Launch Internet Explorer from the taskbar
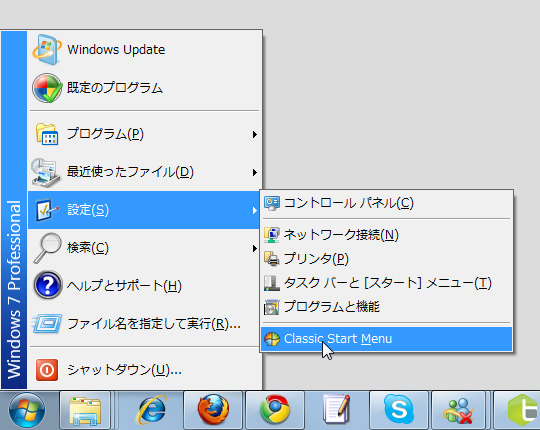Screen dimensions: 540x430 click(151, 410)
